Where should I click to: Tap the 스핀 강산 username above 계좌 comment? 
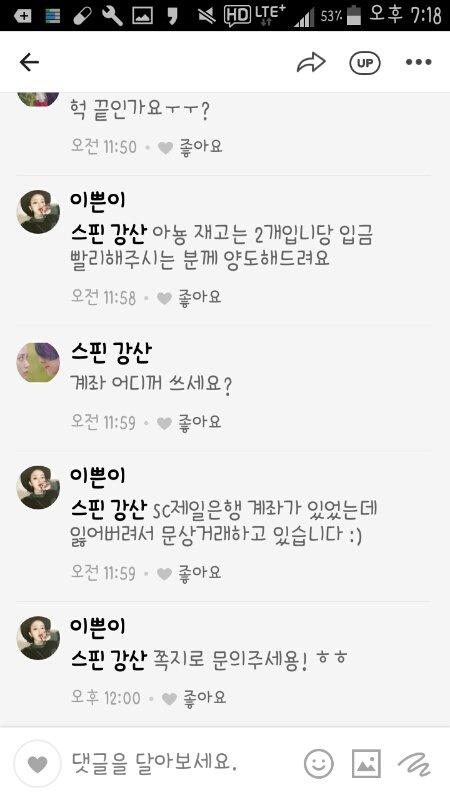(110, 353)
